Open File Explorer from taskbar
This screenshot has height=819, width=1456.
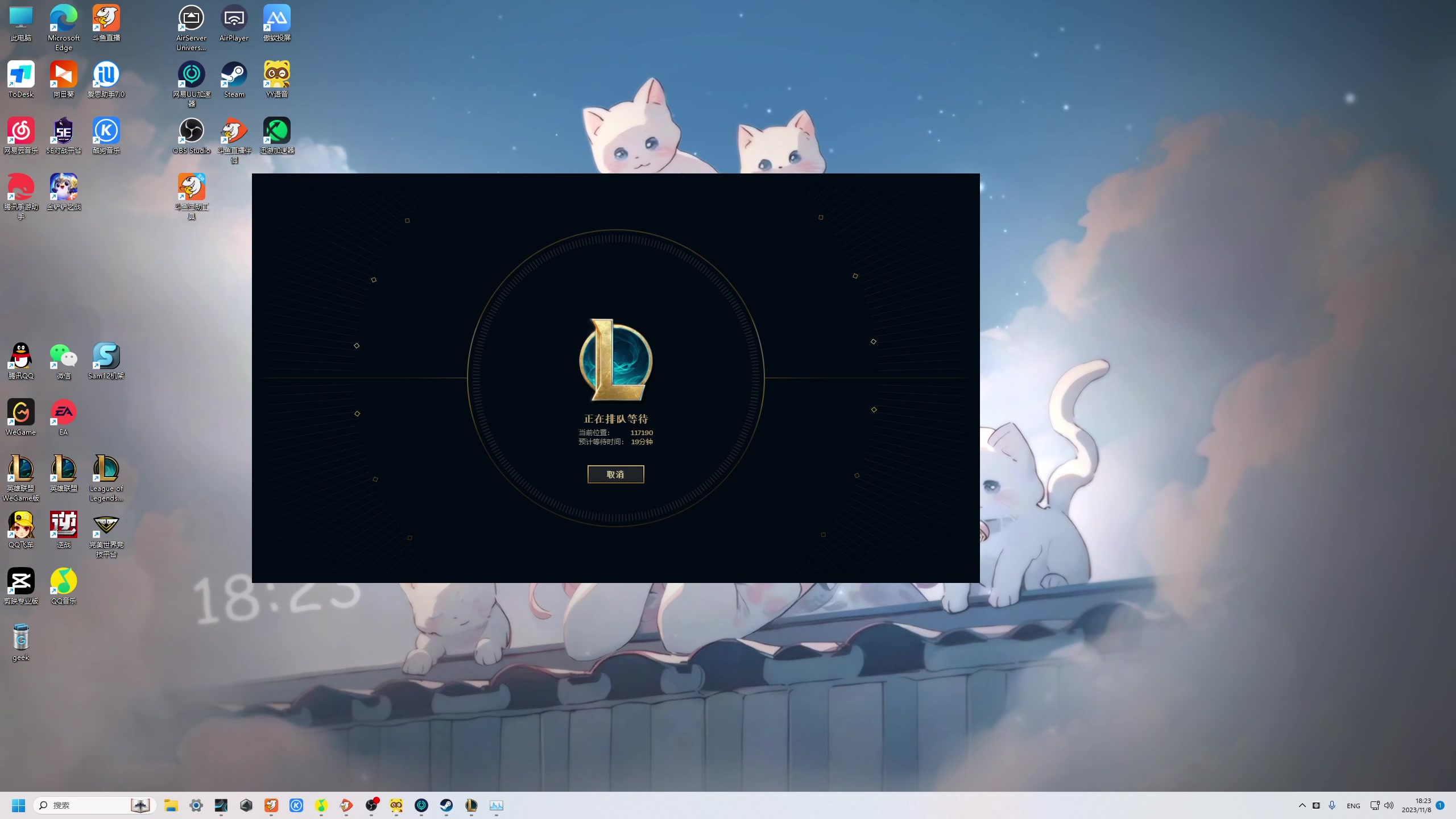(171, 805)
